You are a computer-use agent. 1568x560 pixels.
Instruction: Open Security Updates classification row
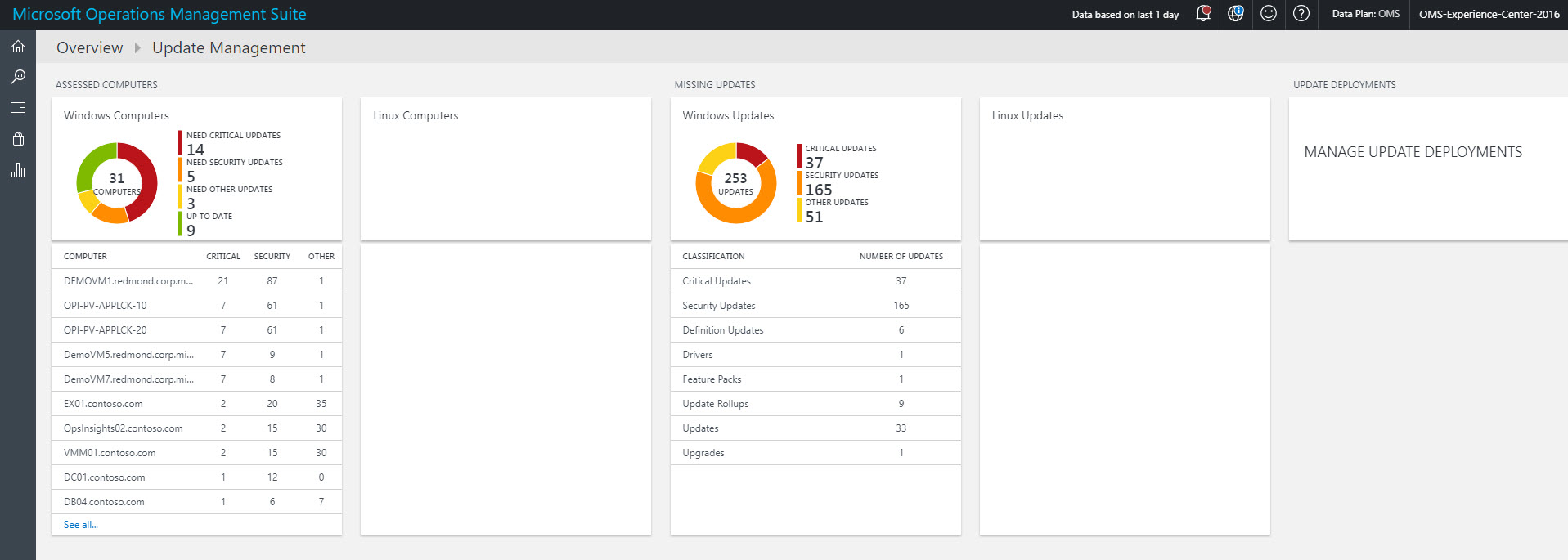(x=815, y=306)
